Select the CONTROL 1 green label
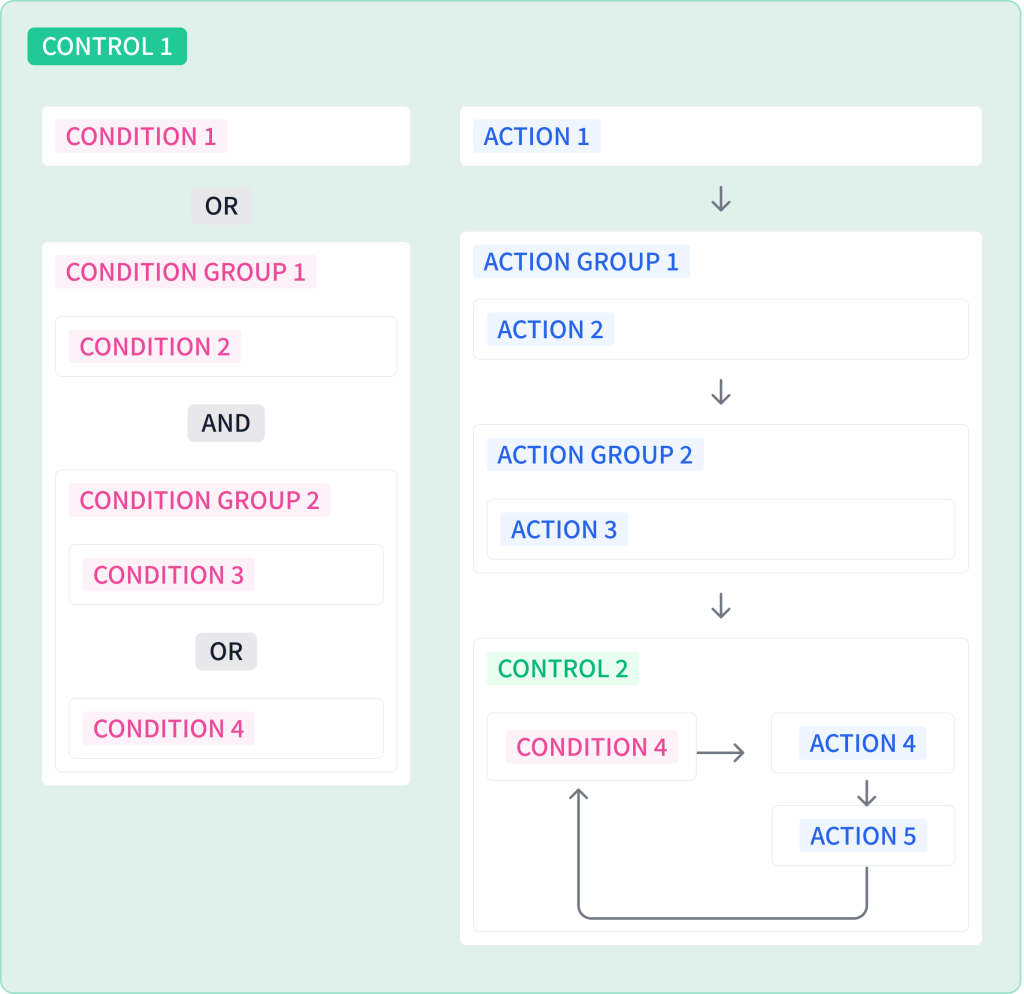 pyautogui.click(x=107, y=46)
